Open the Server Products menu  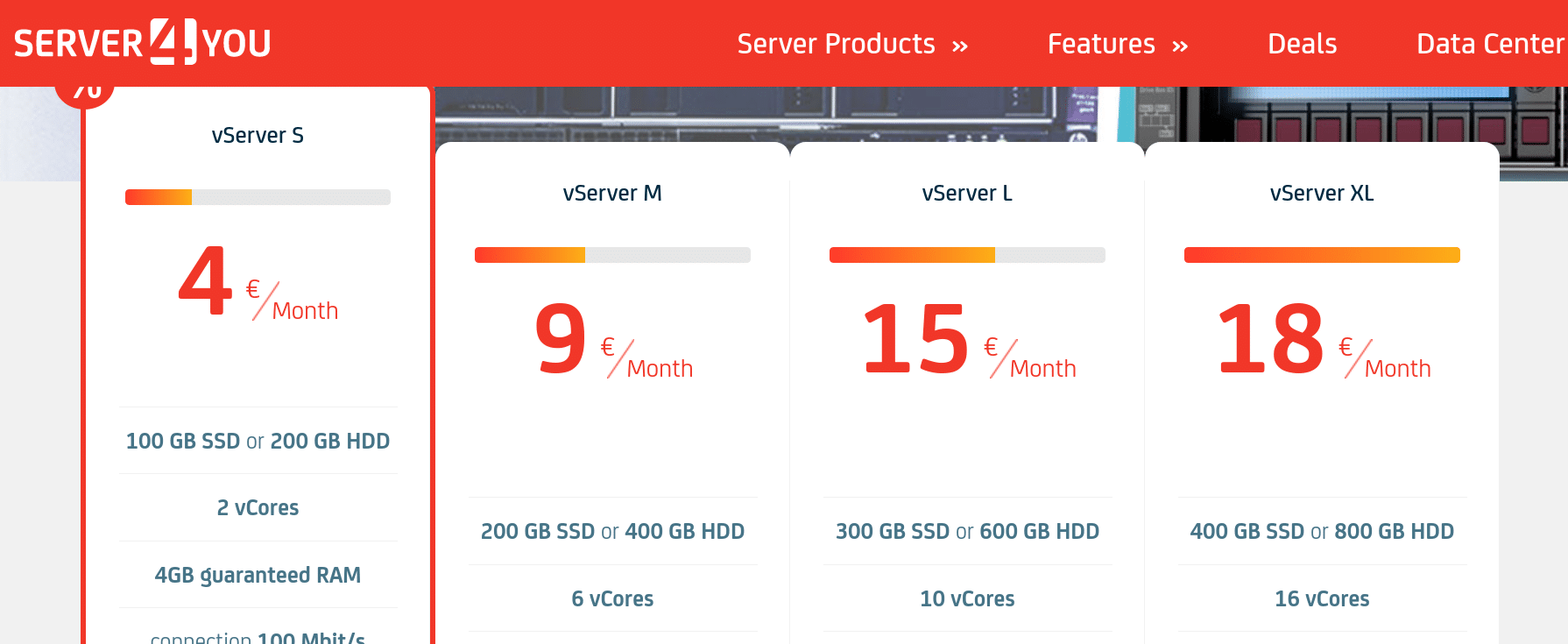836,44
